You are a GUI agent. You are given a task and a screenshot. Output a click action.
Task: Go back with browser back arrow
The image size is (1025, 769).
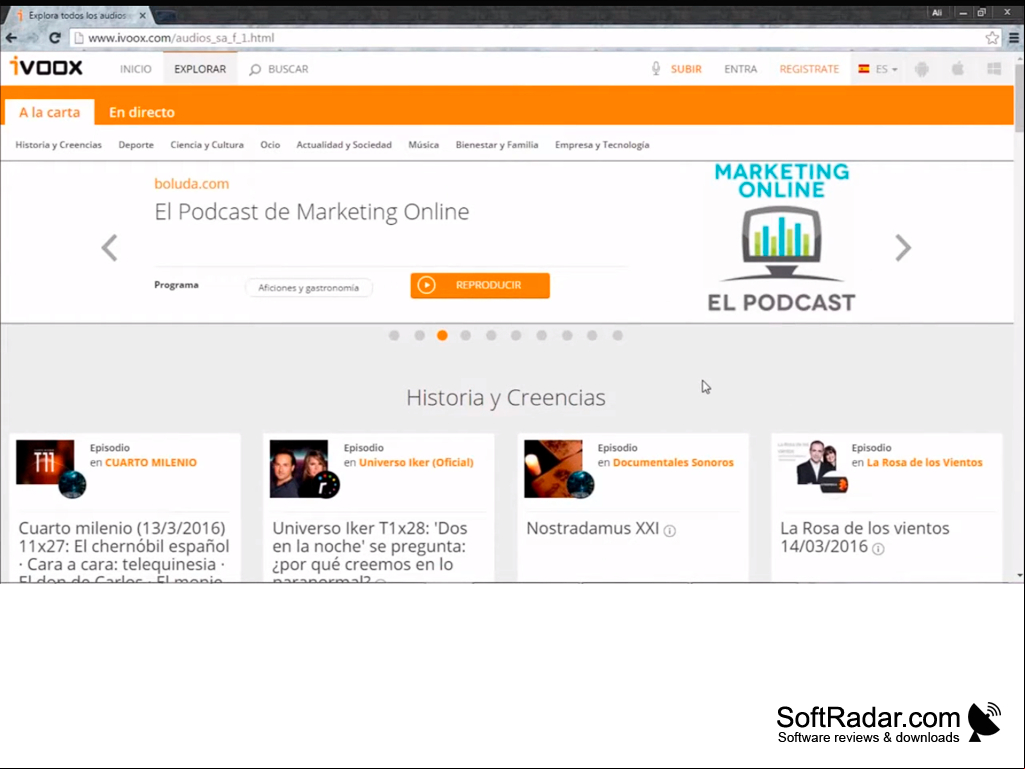point(11,38)
